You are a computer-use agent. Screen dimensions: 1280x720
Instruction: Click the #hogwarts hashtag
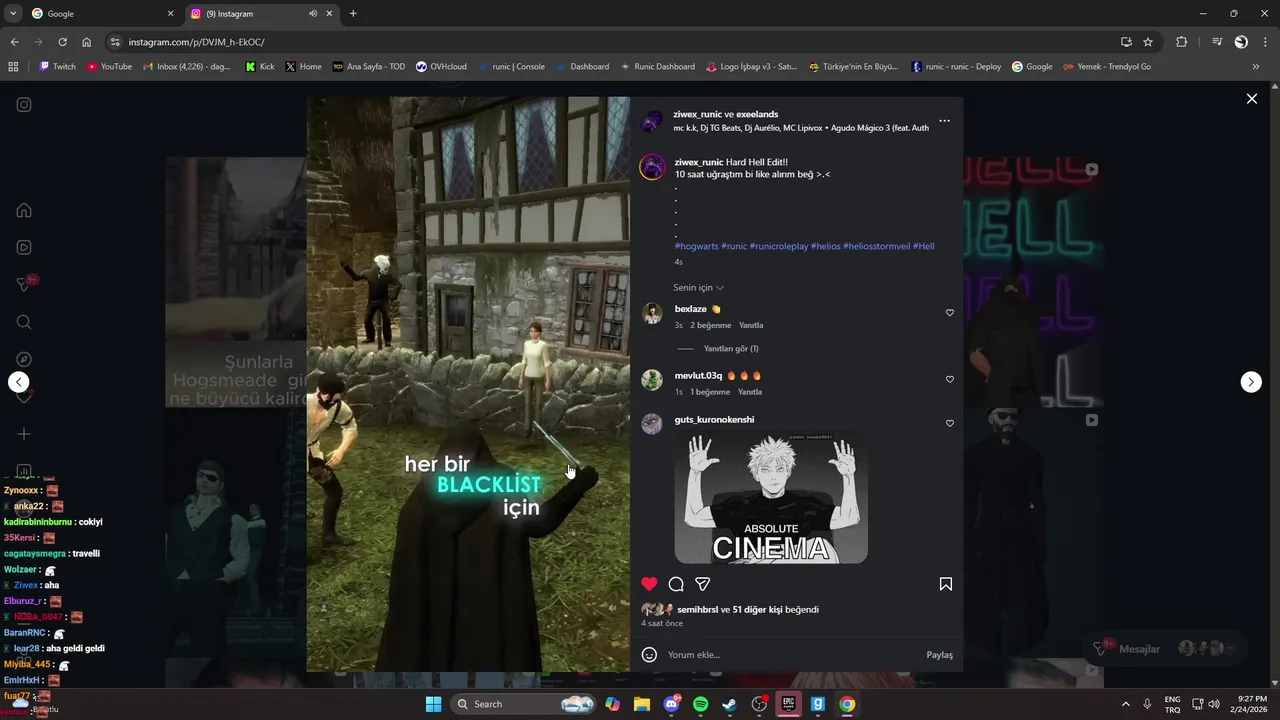[696, 246]
